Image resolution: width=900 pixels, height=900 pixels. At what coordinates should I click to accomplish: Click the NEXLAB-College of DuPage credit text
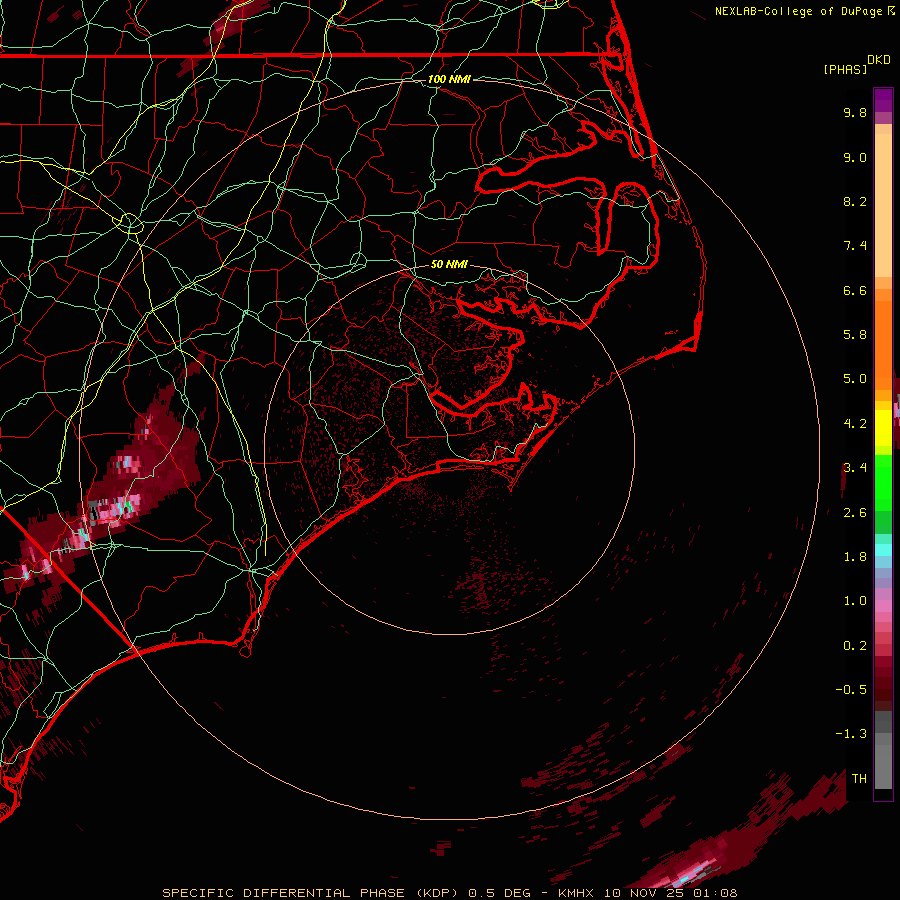pos(798,11)
